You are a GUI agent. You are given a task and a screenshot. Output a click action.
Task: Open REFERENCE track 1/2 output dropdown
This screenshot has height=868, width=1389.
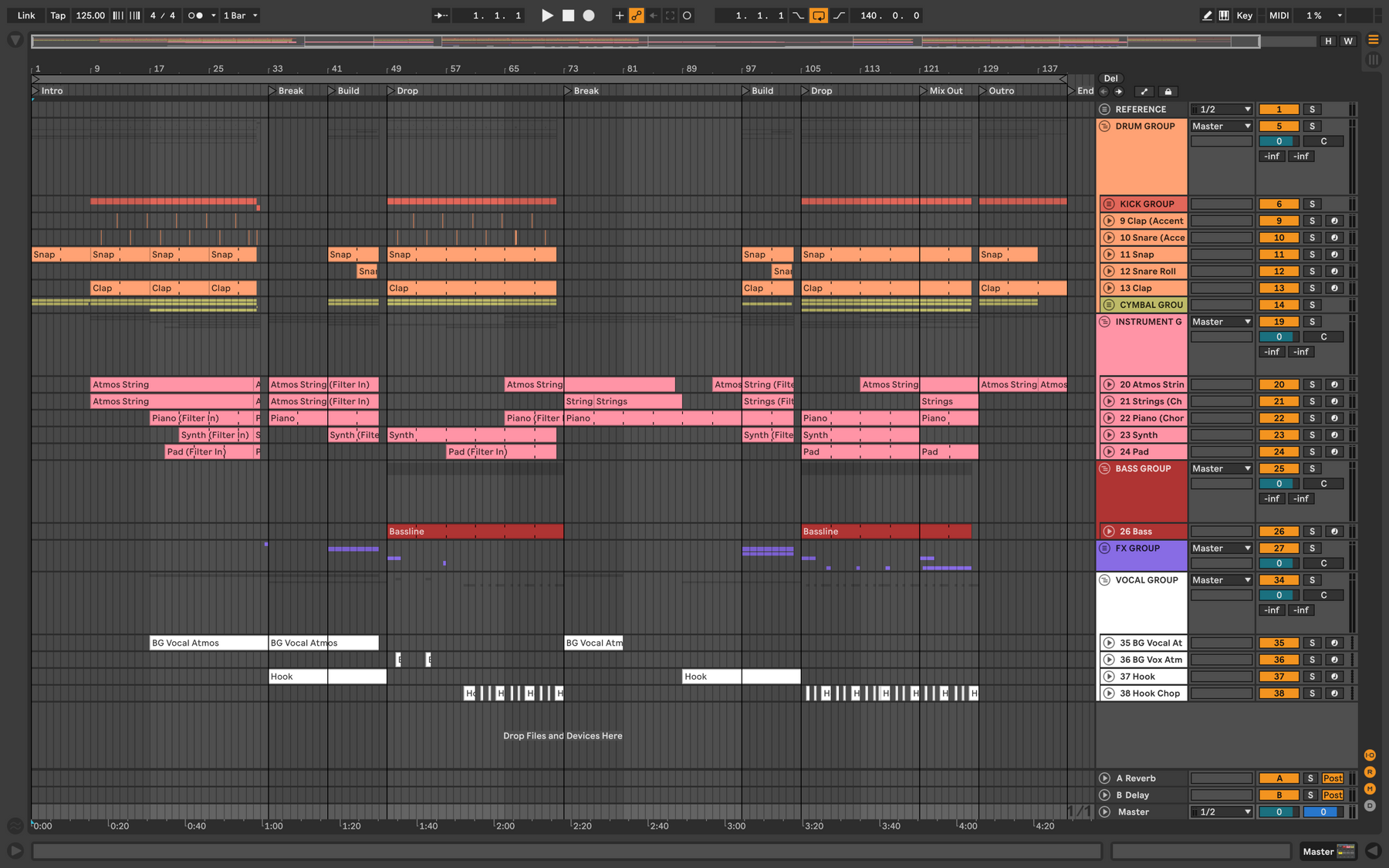tap(1222, 110)
